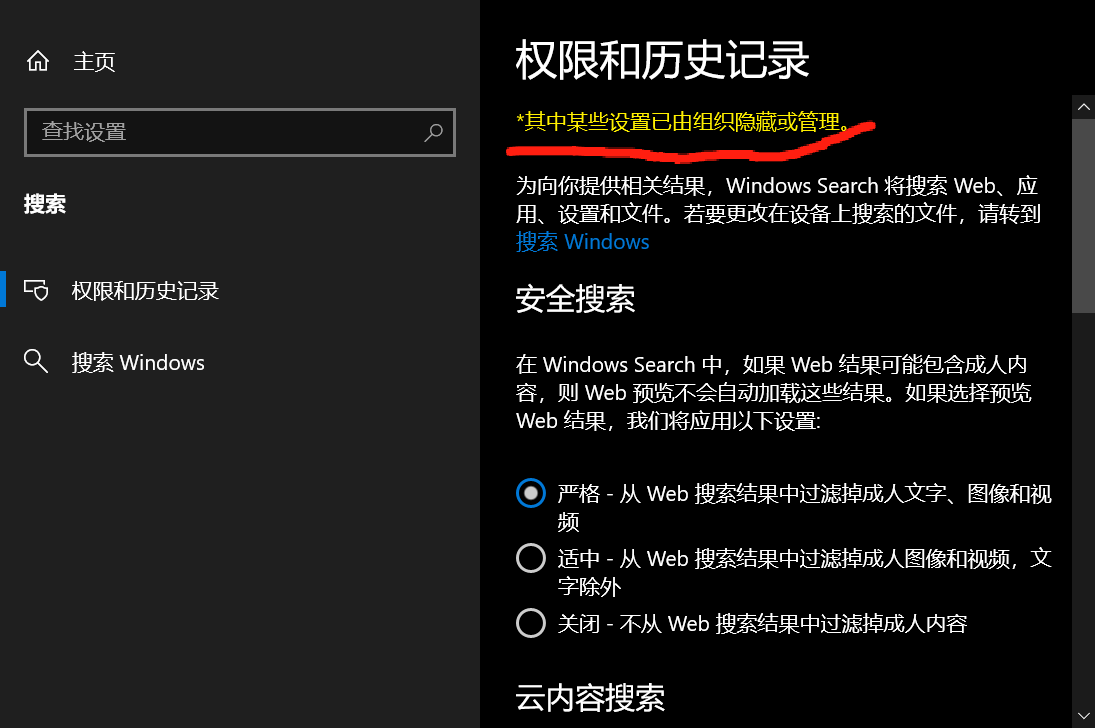
Task: Click the vertical scrollbar thumb
Action: click(1083, 216)
